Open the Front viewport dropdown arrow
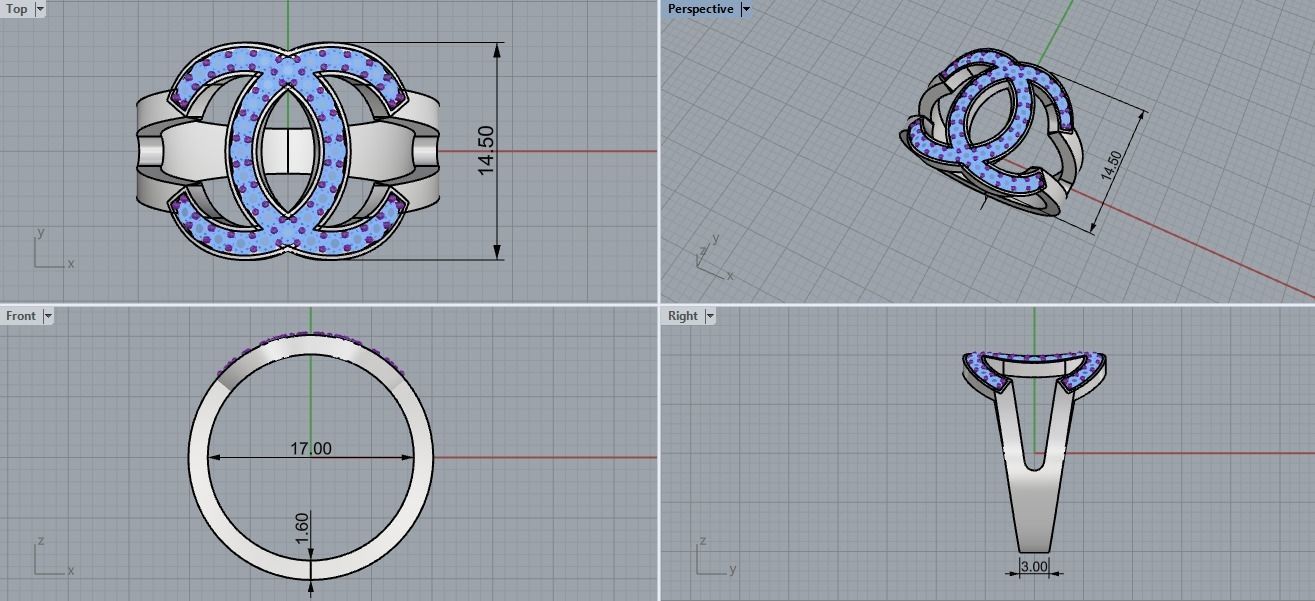 pyautogui.click(x=48, y=316)
